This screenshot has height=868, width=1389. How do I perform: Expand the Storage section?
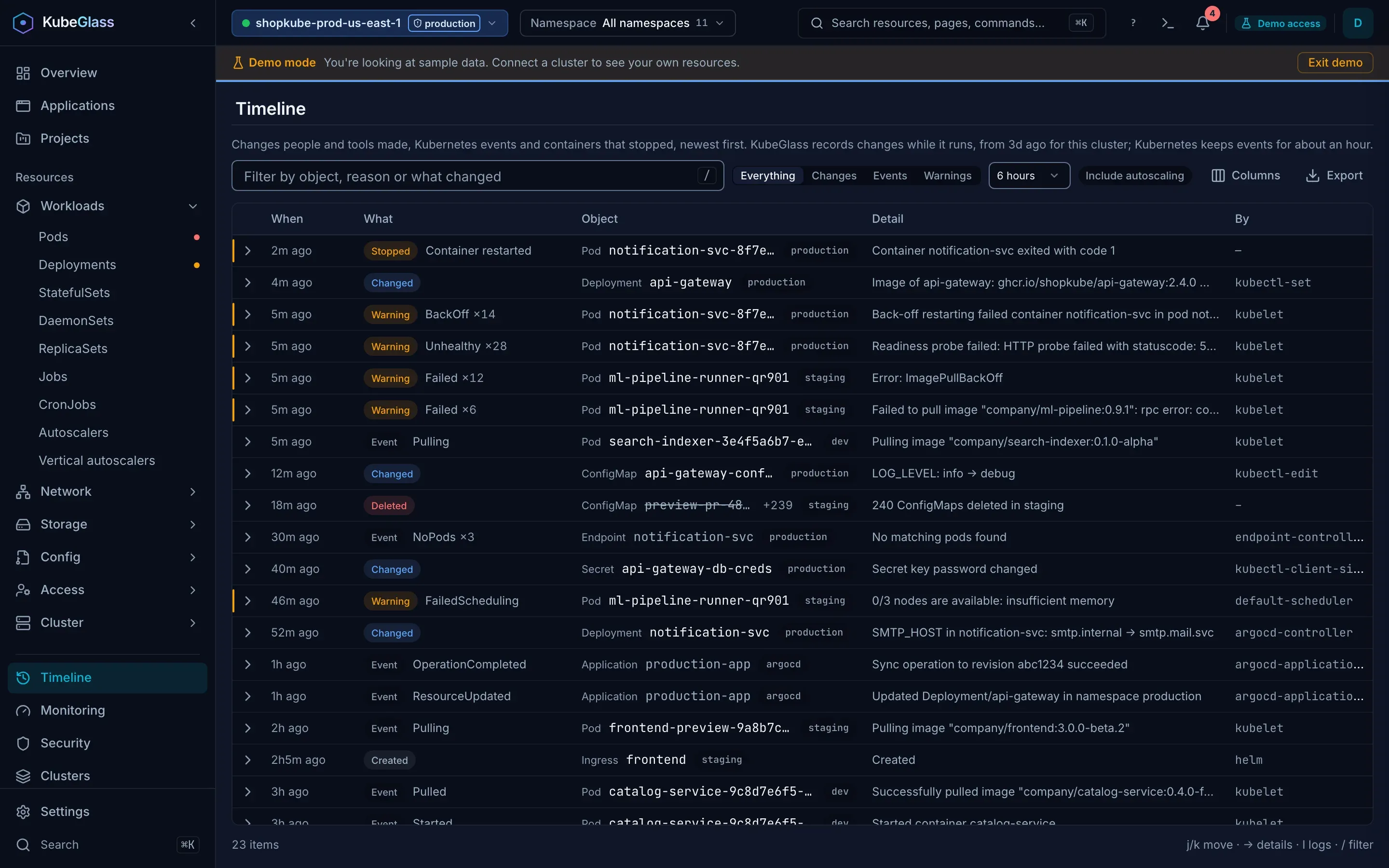coord(108,524)
